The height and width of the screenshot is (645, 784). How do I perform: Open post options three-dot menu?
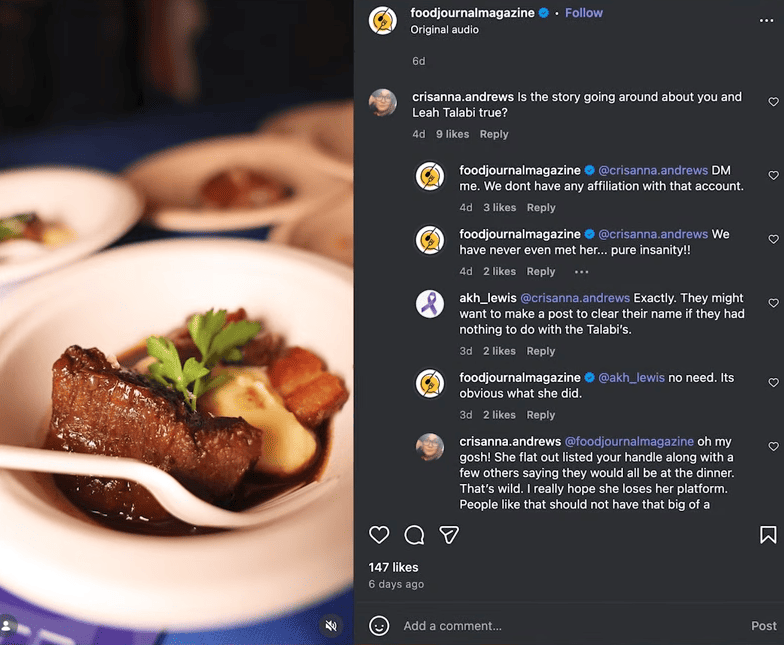766,19
